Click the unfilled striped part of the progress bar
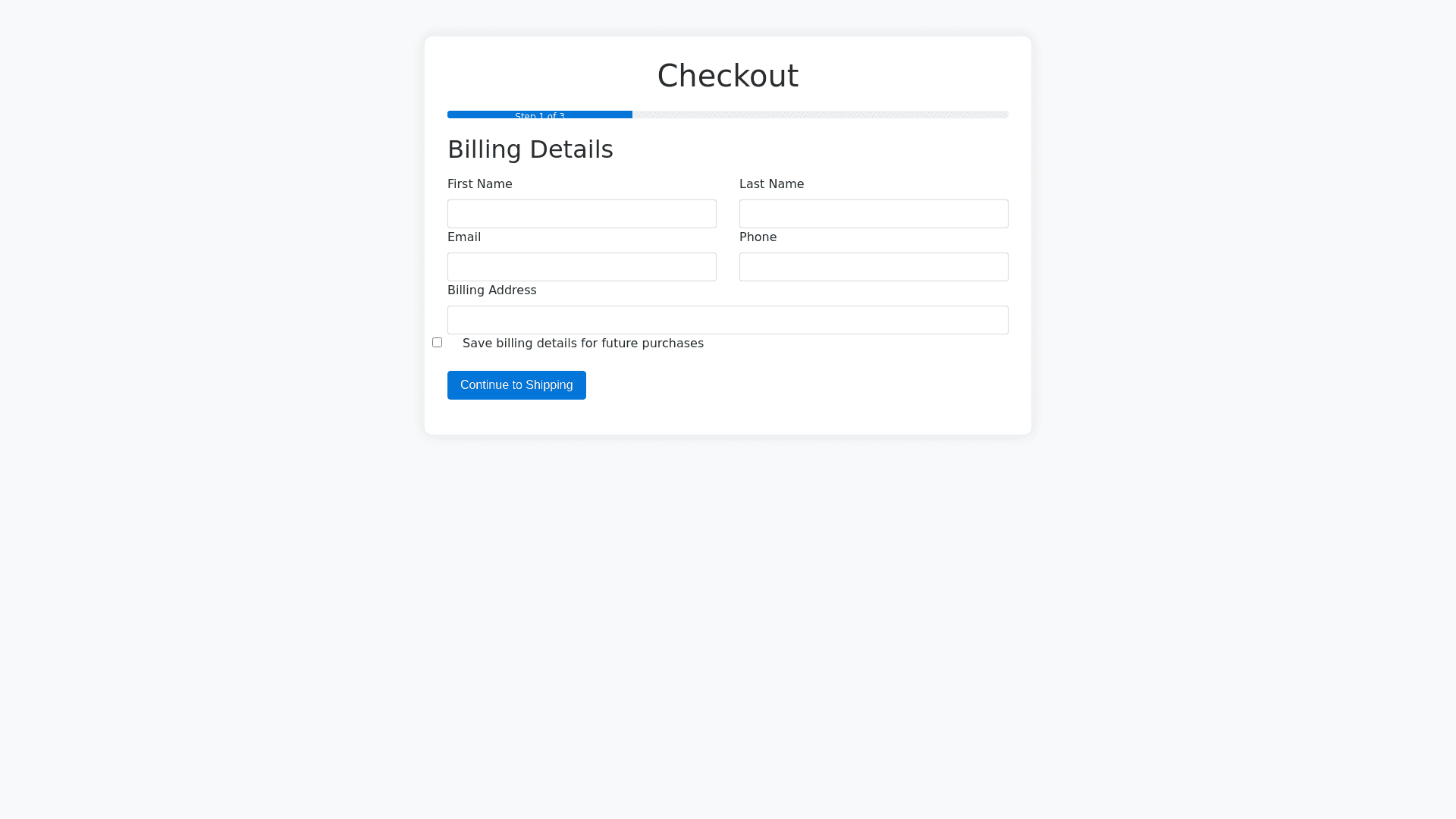 click(819, 115)
